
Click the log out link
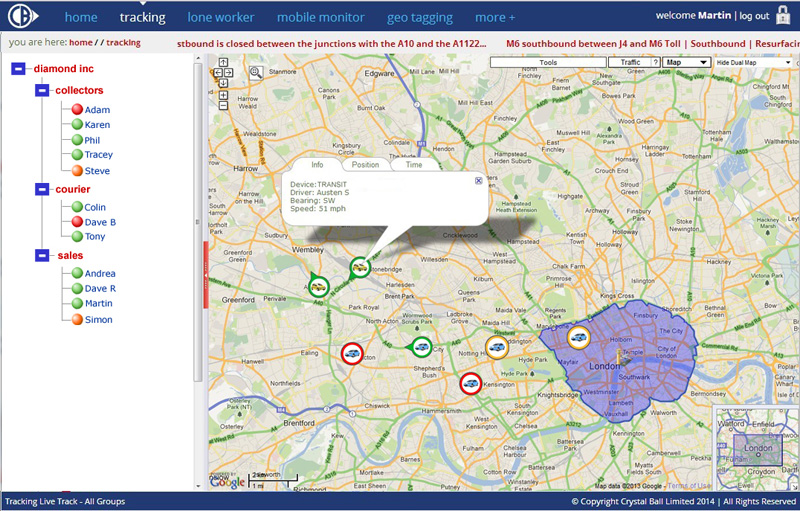754,16
